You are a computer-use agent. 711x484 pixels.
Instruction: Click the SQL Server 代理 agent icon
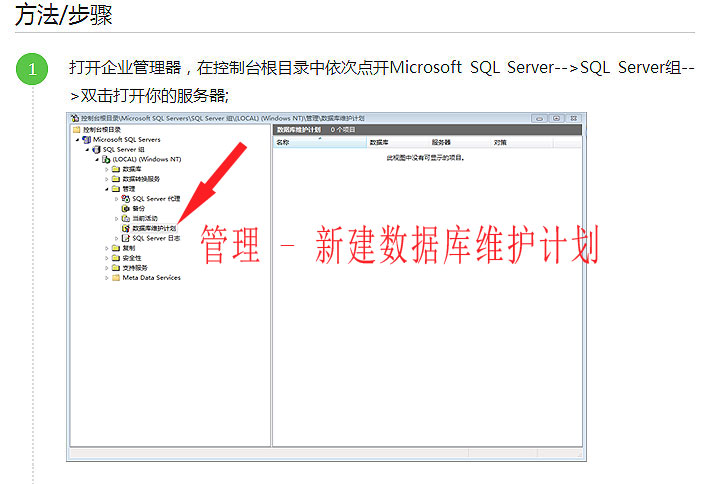coord(126,199)
